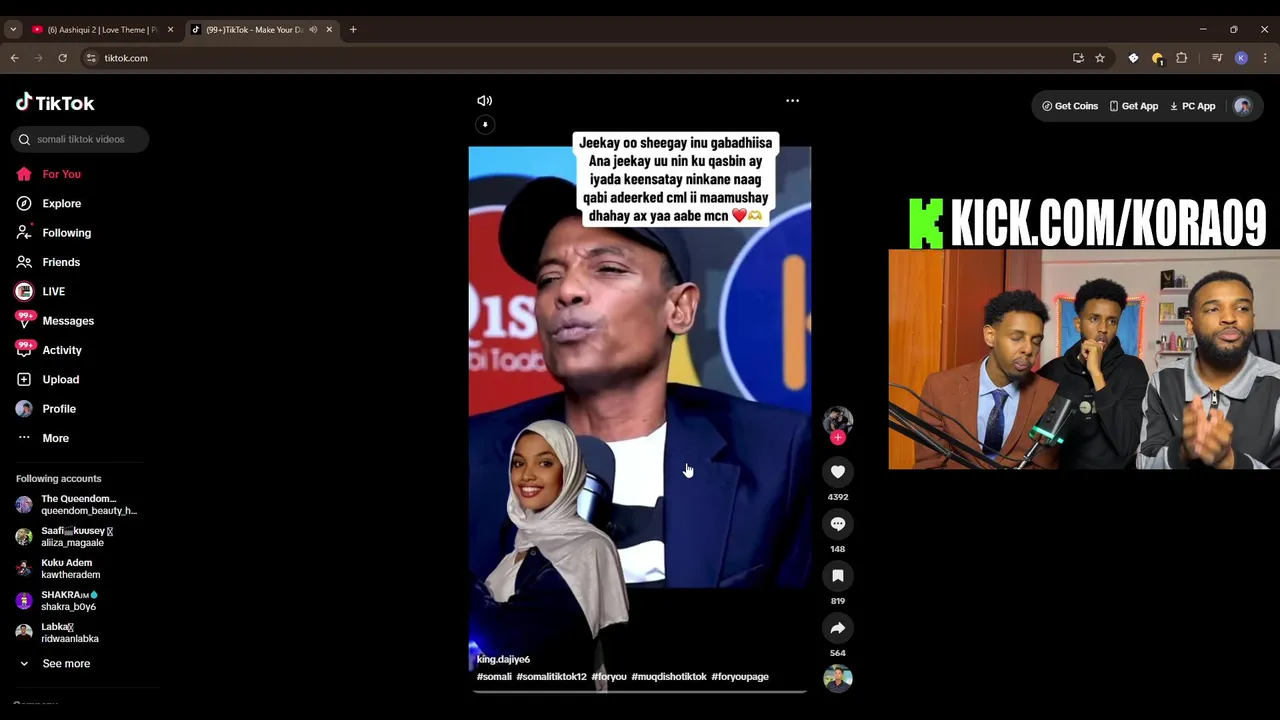
Task: Click the PC App download button
Action: point(1192,106)
